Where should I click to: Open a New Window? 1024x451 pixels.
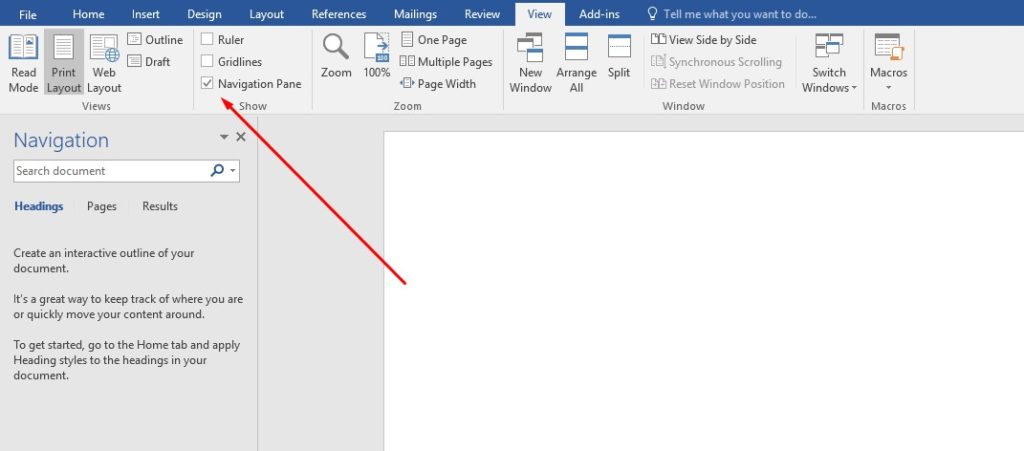(530, 63)
